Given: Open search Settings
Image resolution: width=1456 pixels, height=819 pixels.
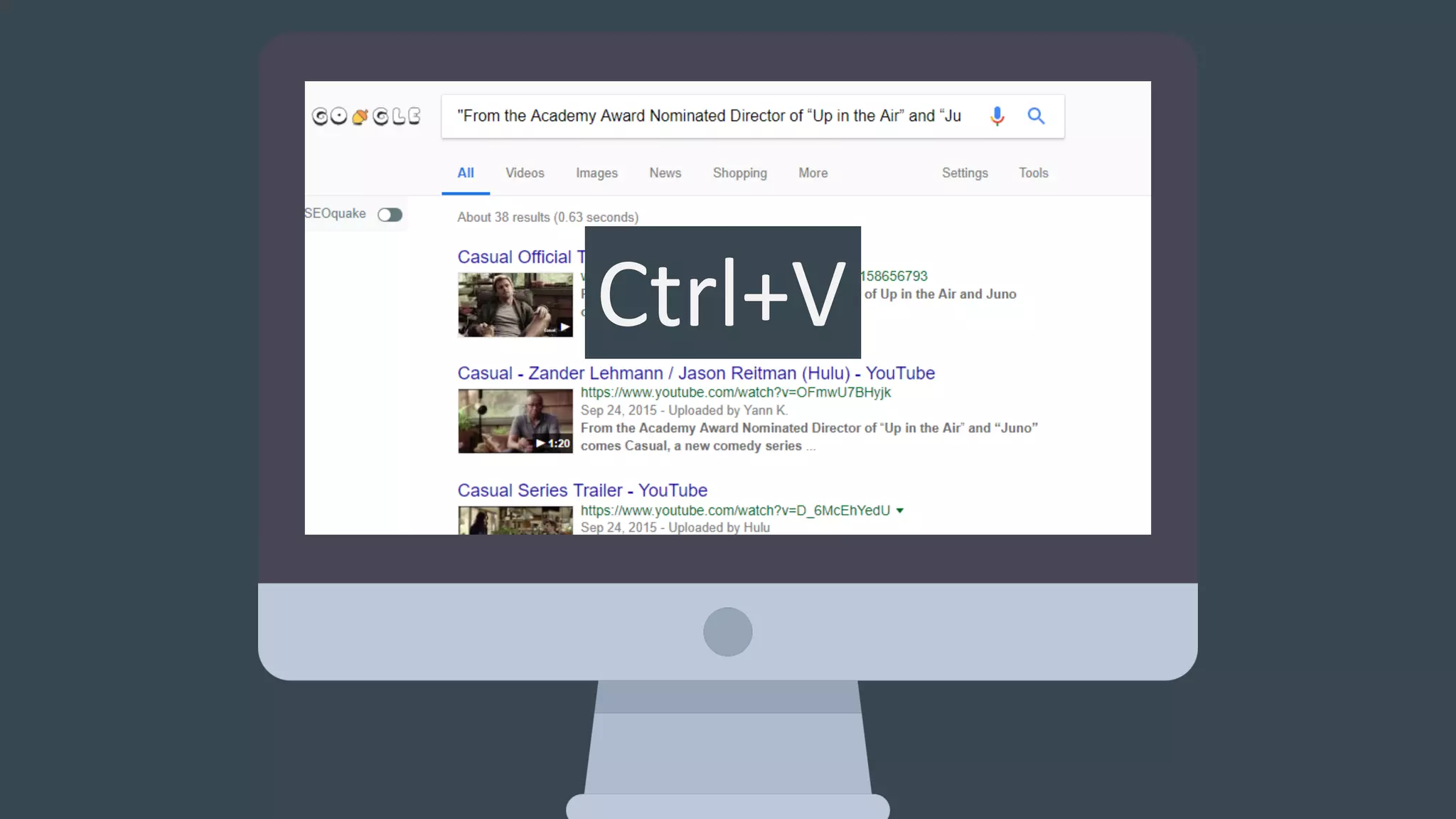Looking at the screenshot, I should (965, 173).
